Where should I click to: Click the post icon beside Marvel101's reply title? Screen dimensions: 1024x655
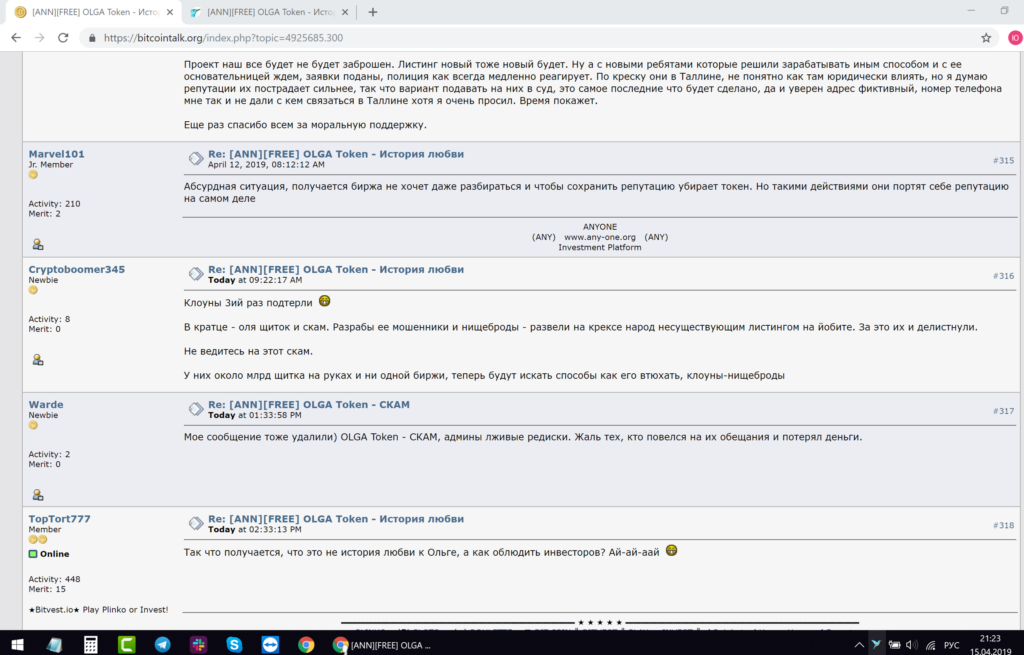point(196,159)
